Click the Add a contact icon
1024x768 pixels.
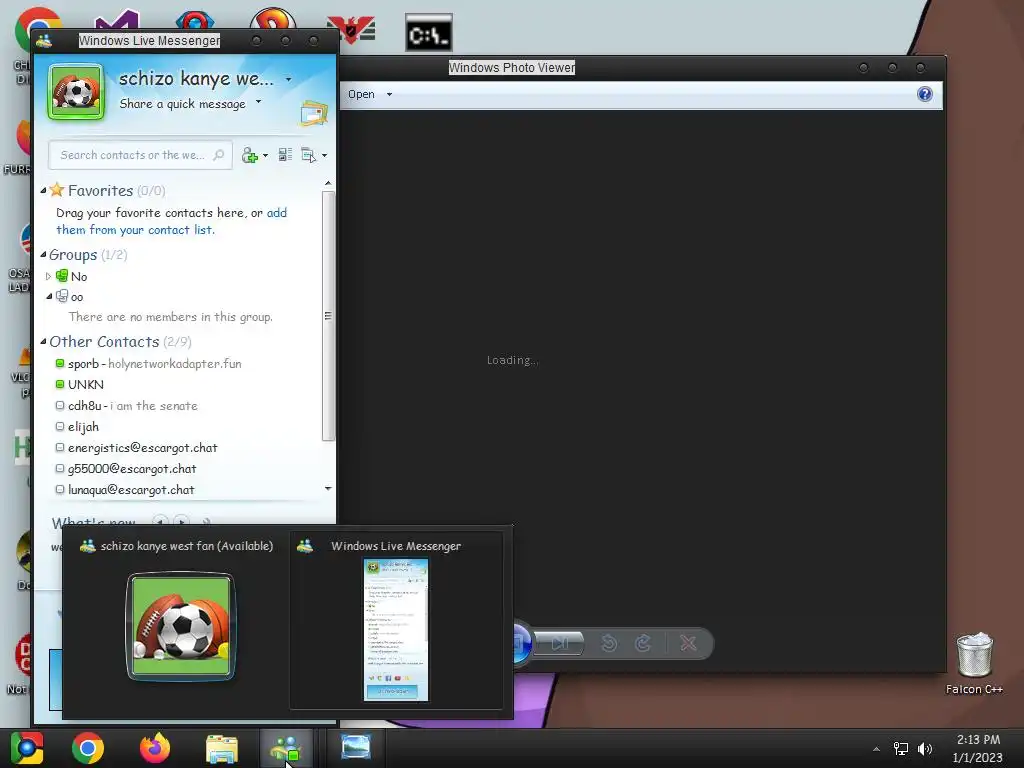(249, 155)
